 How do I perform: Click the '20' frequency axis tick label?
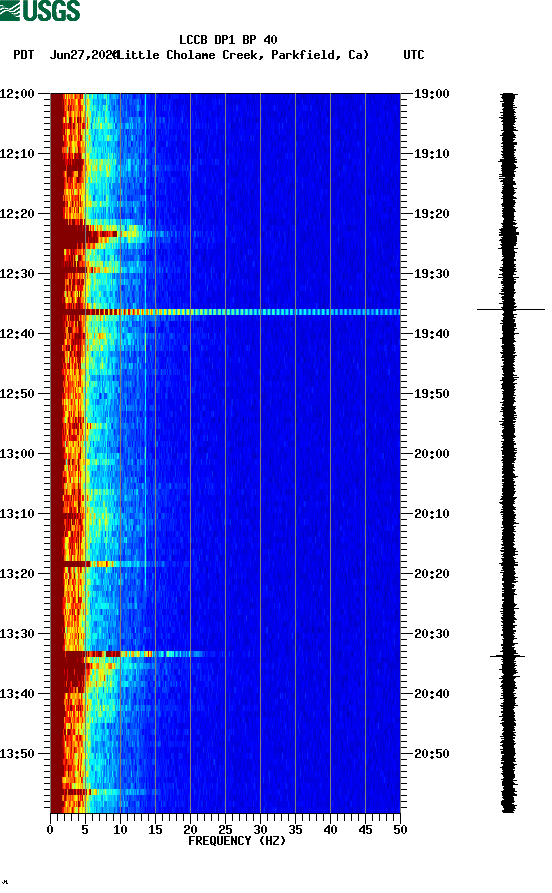[x=190, y=830]
